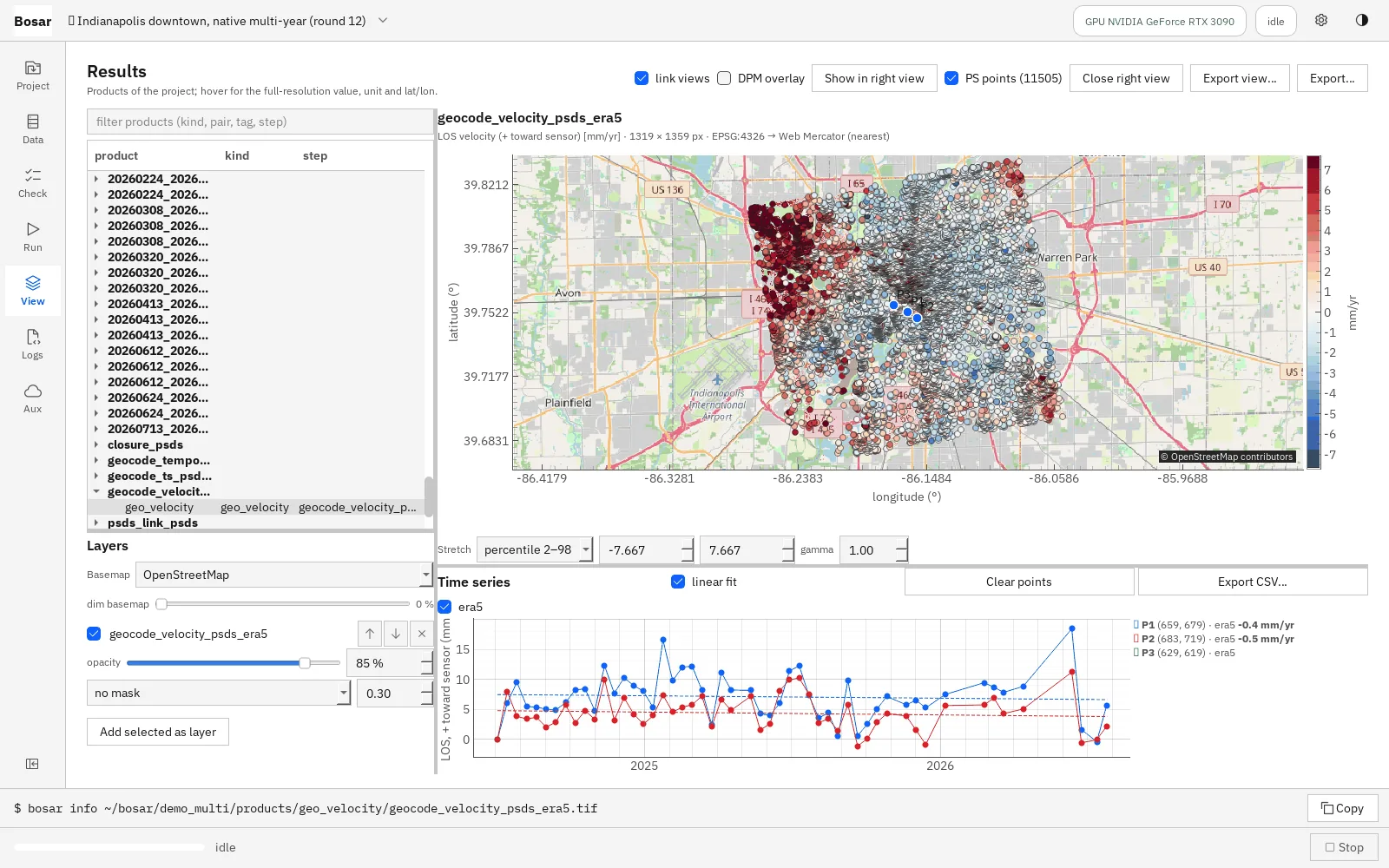Image resolution: width=1389 pixels, height=868 pixels.
Task: Open the Logs sidebar panel
Action: click(x=33, y=344)
